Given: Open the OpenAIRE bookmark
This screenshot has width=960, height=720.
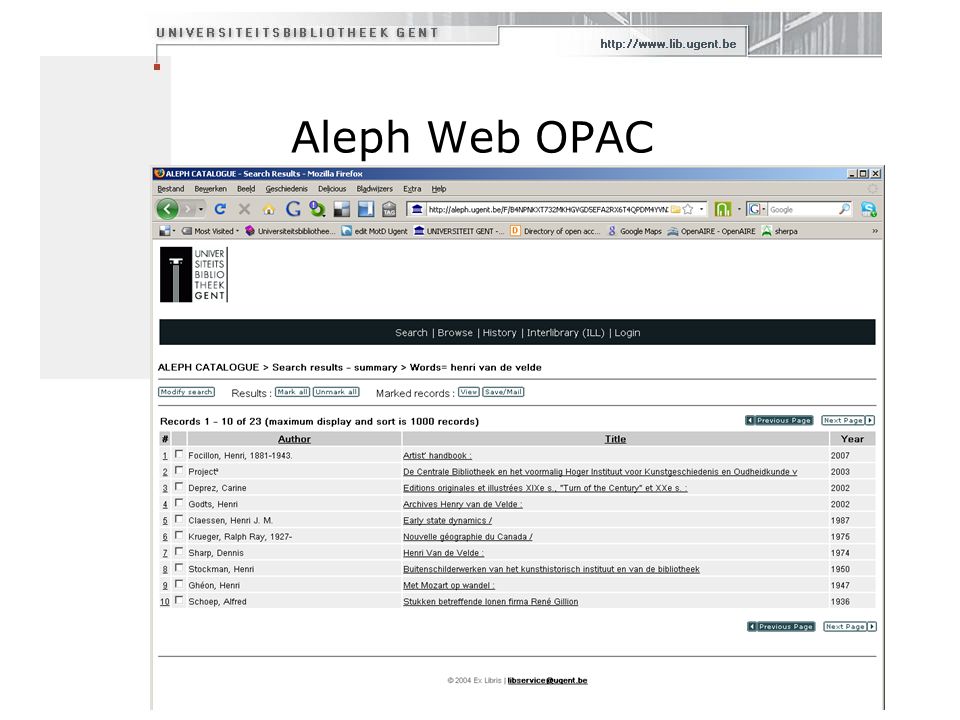Looking at the screenshot, I should click(711, 231).
